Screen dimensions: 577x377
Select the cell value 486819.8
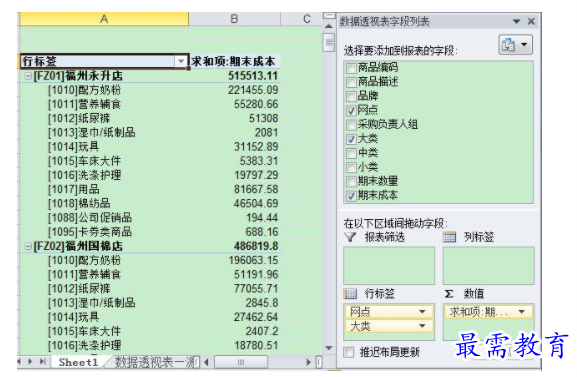click(x=256, y=246)
